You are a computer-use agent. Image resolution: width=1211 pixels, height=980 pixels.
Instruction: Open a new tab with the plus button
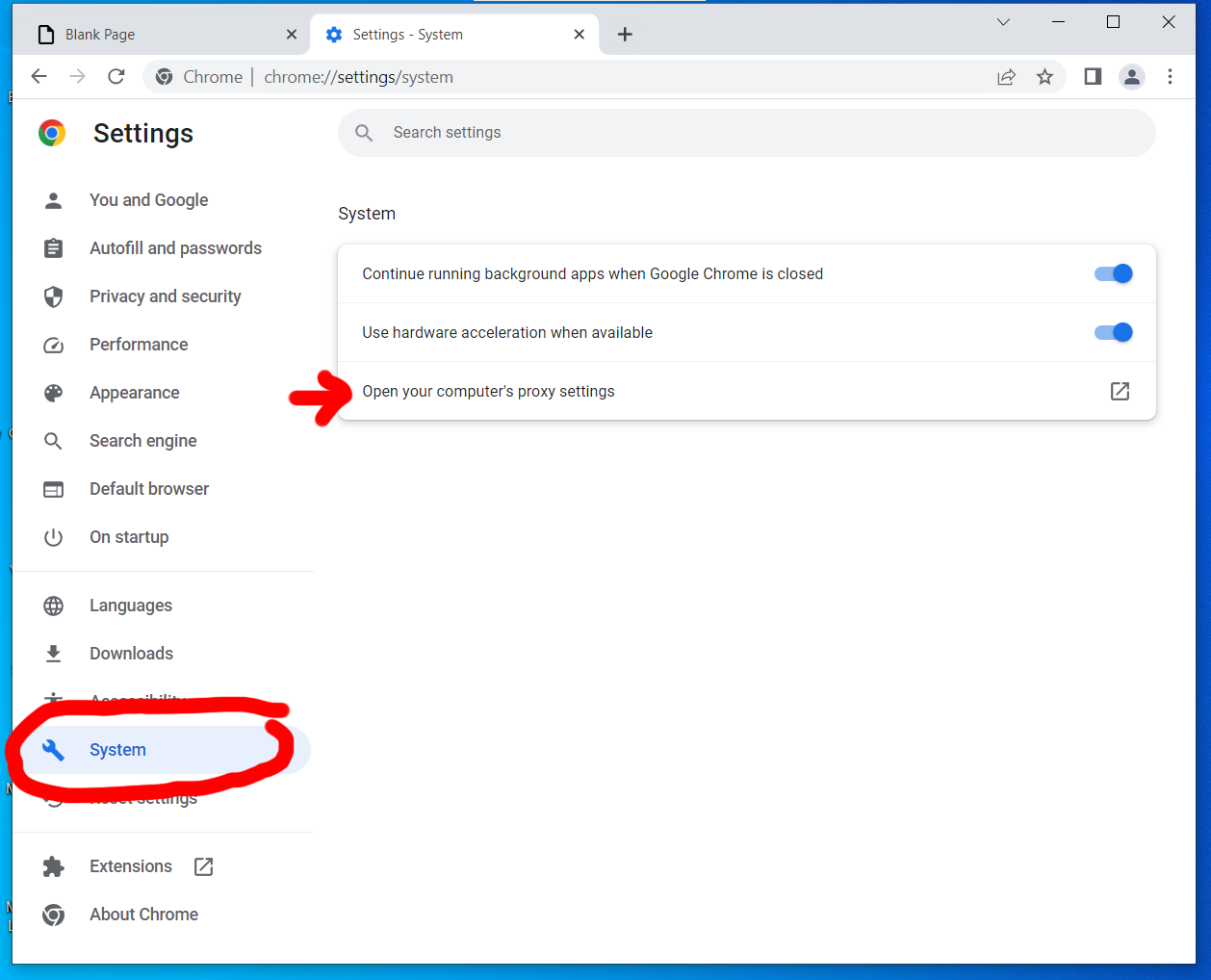625,35
